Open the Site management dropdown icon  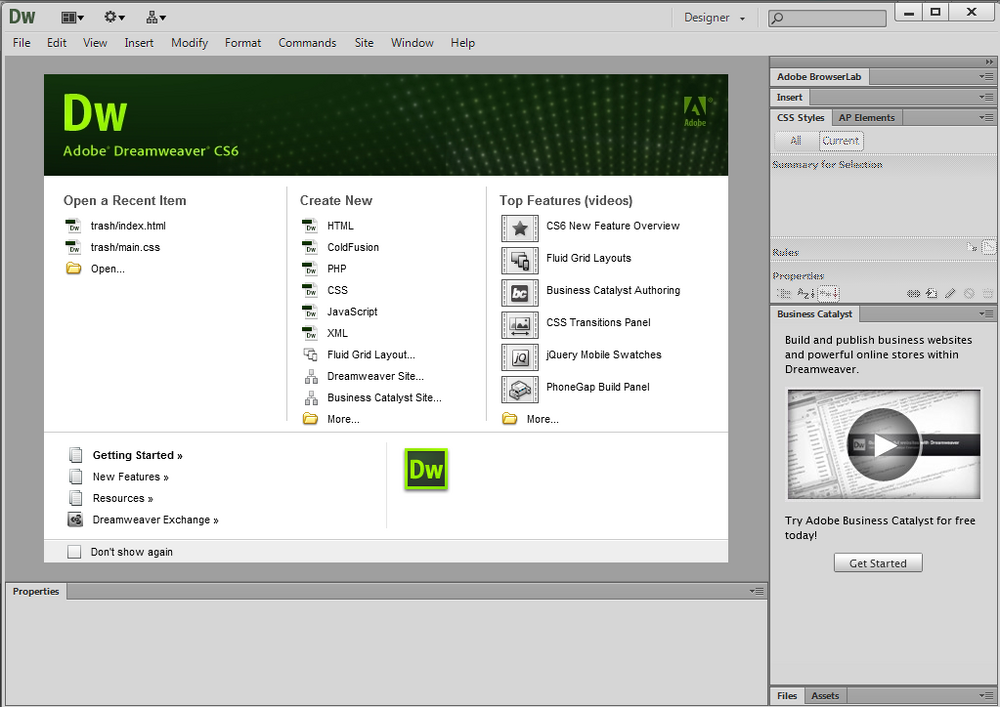click(x=156, y=17)
